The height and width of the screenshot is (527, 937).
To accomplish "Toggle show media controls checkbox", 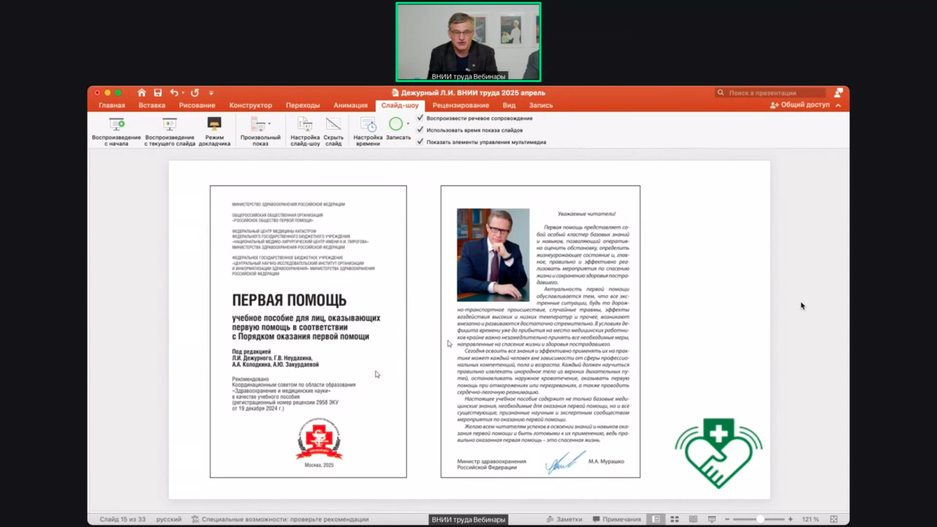I will pos(421,142).
